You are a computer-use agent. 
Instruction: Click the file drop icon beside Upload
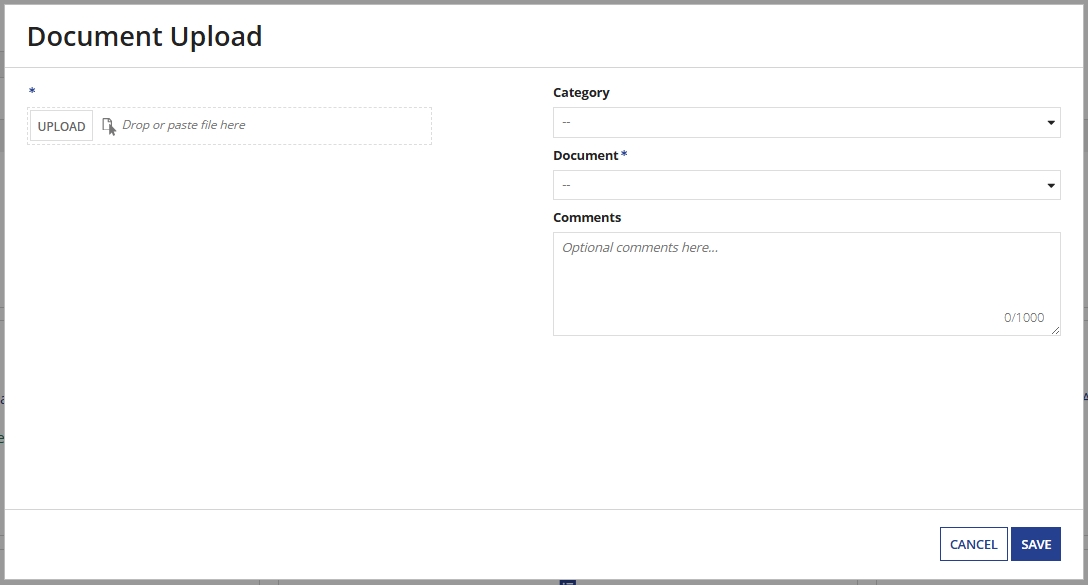109,126
